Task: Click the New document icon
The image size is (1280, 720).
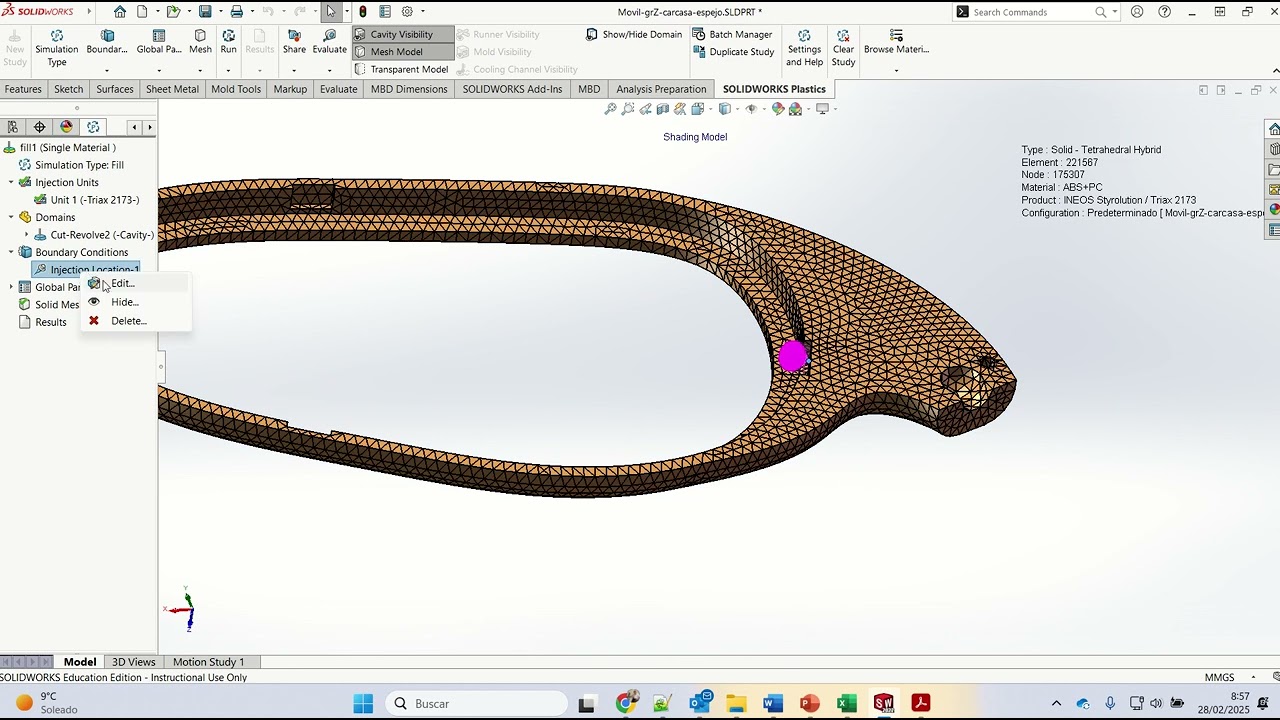Action: pos(142,12)
